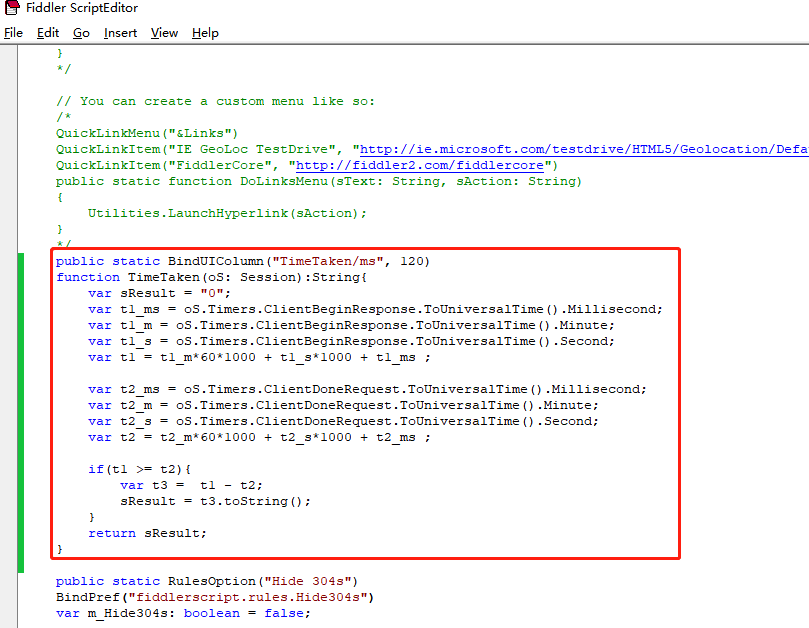The height and width of the screenshot is (628, 809).
Task: Click the return sResult line
Action: [148, 533]
